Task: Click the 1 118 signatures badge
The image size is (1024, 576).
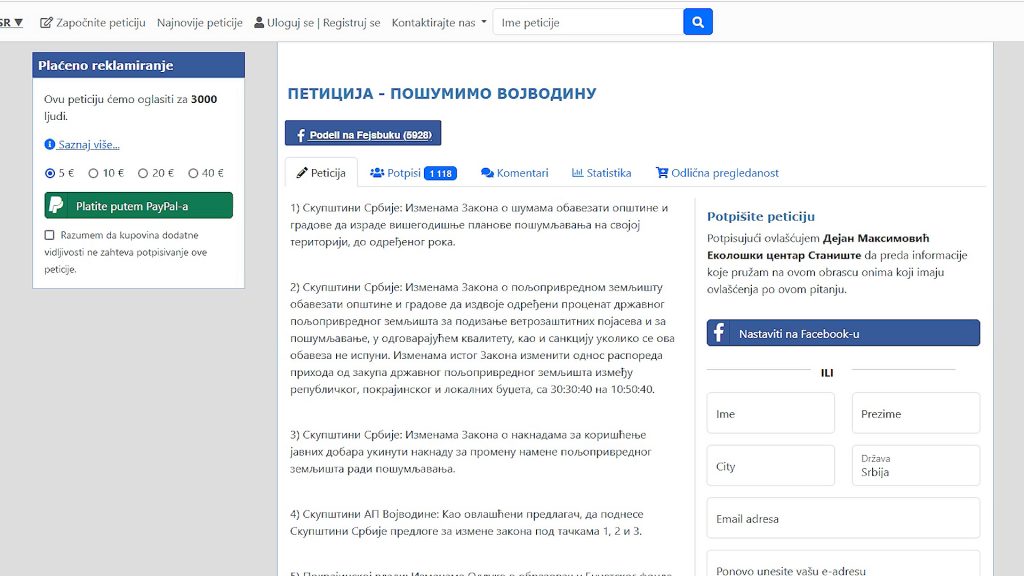Action: [440, 173]
